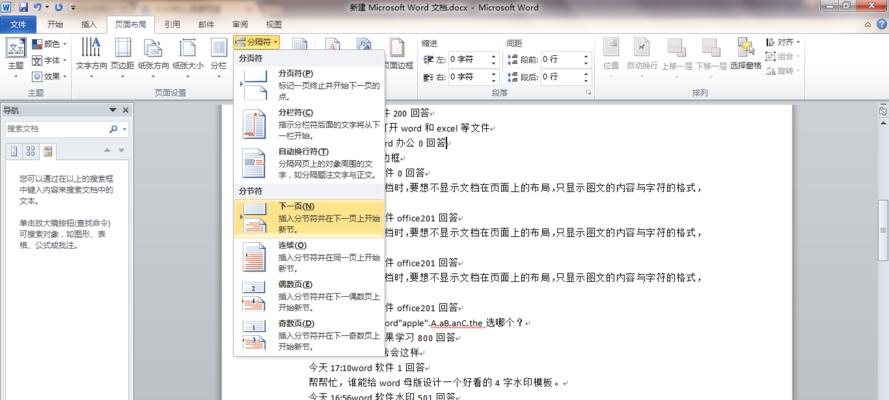This screenshot has width=889, height=400.
Task: Click the Save icon in quick access toolbar
Action: 23,7
